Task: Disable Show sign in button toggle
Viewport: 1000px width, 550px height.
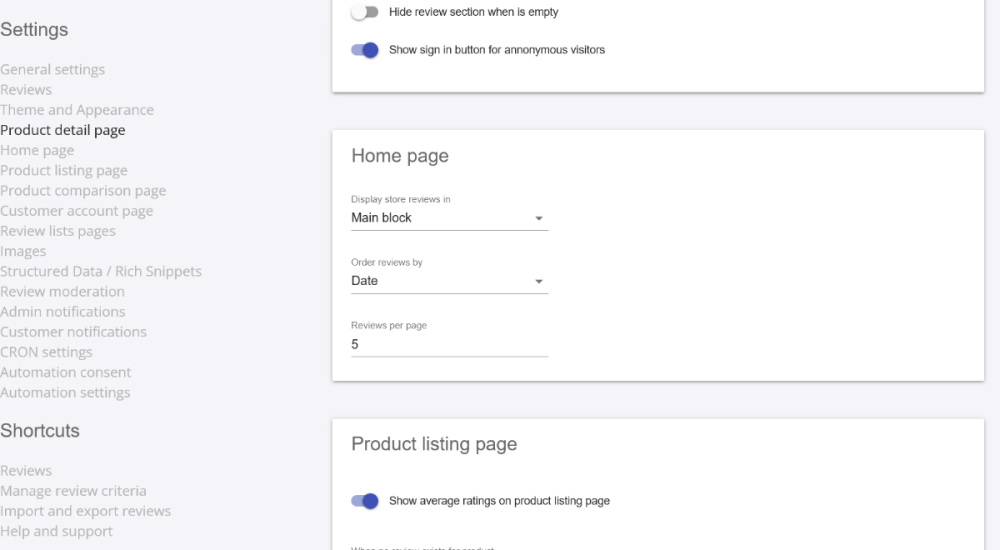Action: coord(365,50)
